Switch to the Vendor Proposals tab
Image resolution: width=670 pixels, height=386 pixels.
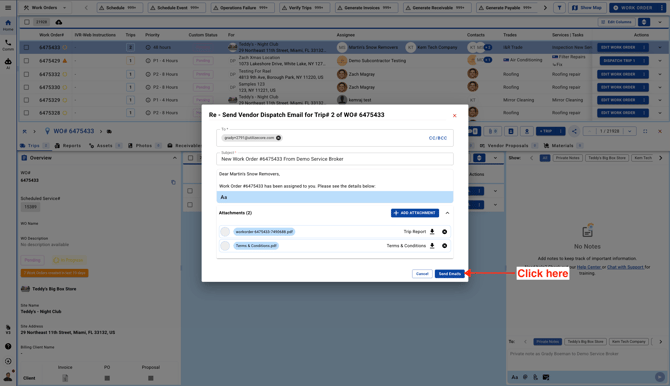[x=508, y=146]
